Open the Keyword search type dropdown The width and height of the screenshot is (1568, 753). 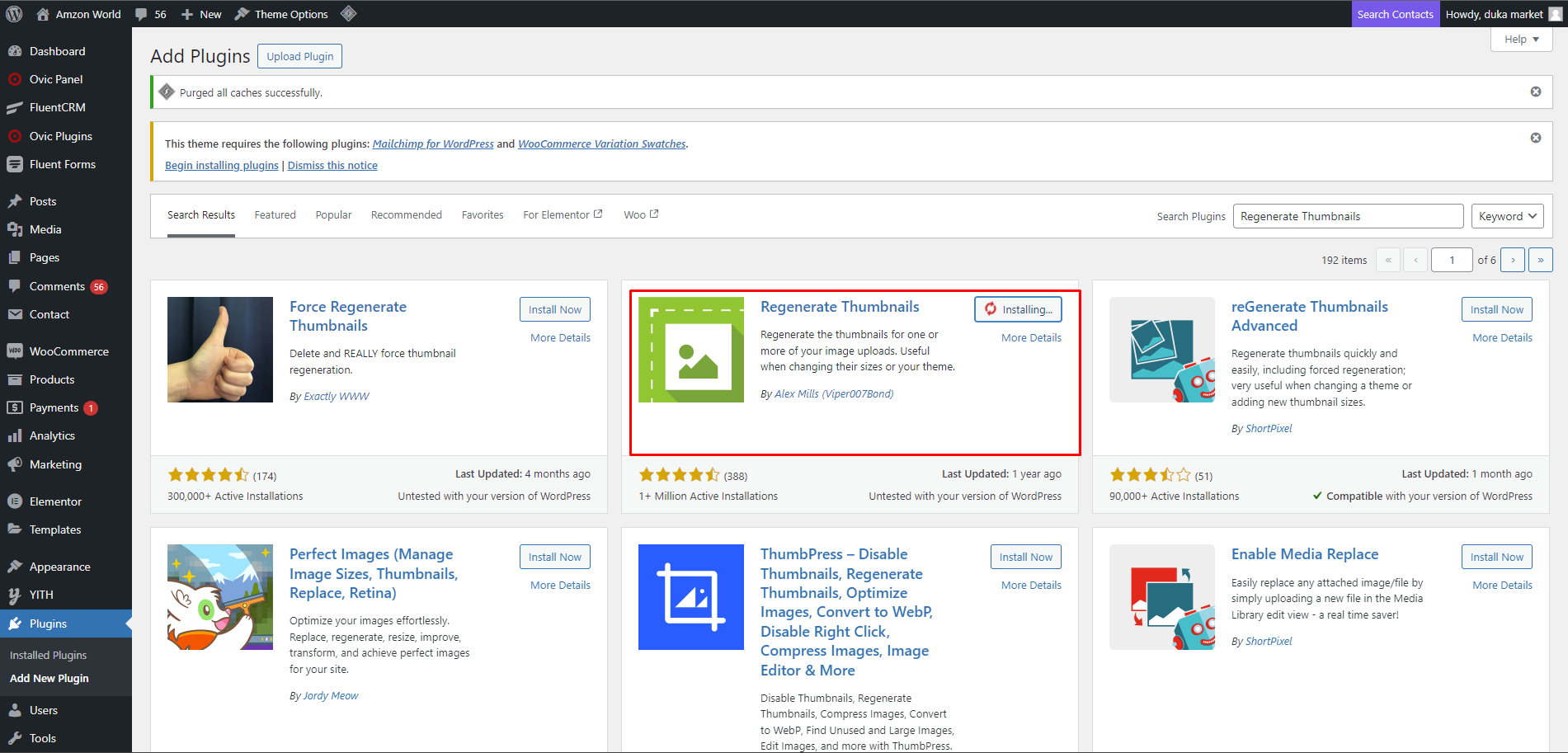click(x=1508, y=216)
